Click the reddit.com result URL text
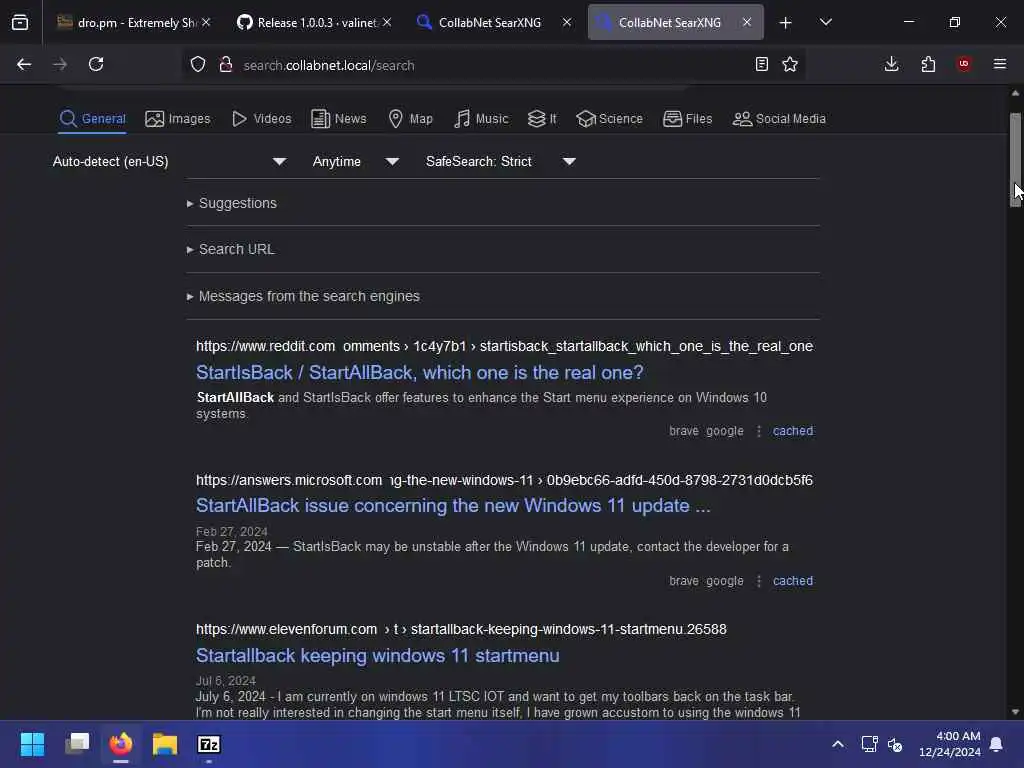The width and height of the screenshot is (1024, 768). click(504, 346)
